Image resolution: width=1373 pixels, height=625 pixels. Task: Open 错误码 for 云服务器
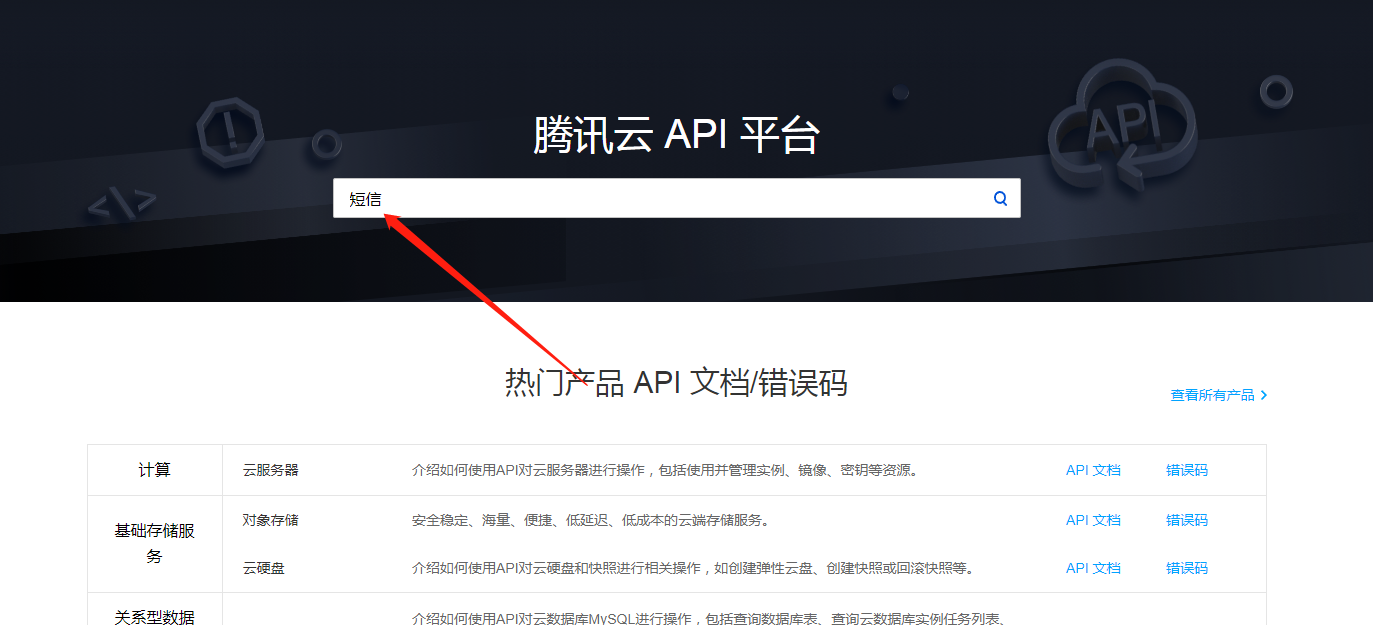pos(1187,470)
